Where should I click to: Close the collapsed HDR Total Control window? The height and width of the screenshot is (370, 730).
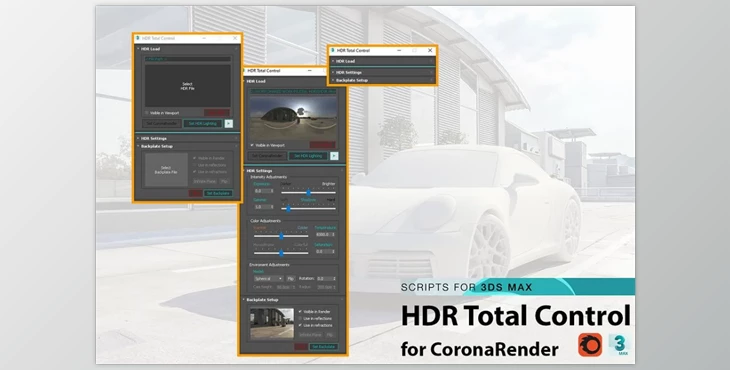click(x=430, y=50)
